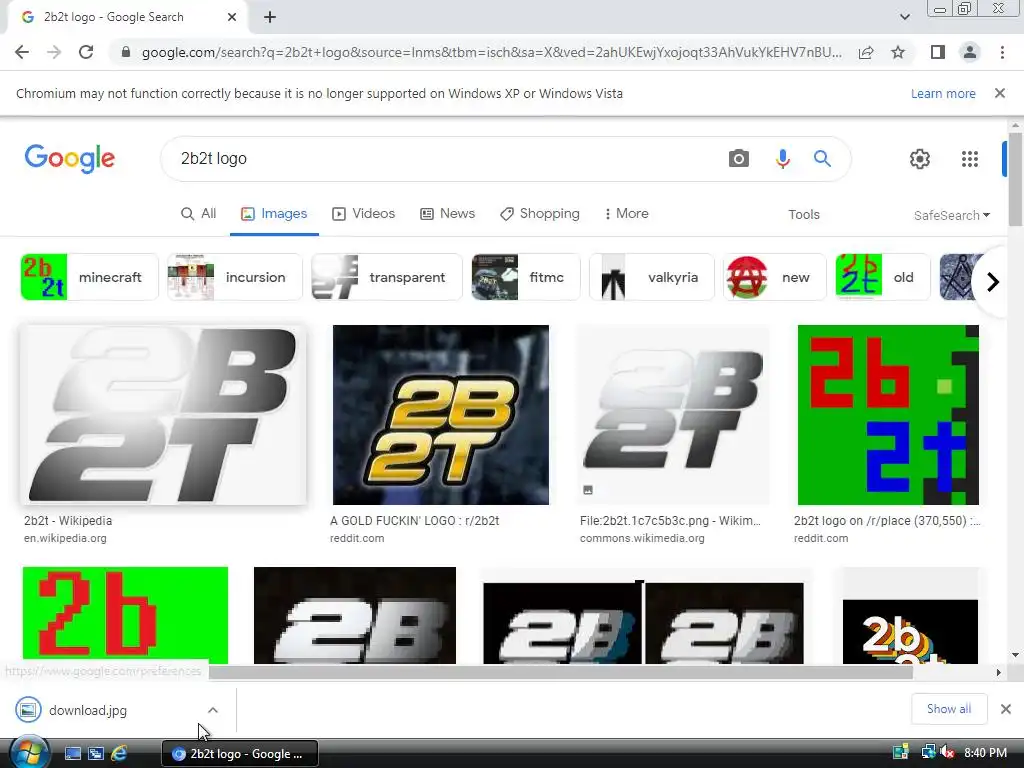Image resolution: width=1024 pixels, height=768 pixels.
Task: Go to Google home via logo
Action: tap(70, 159)
